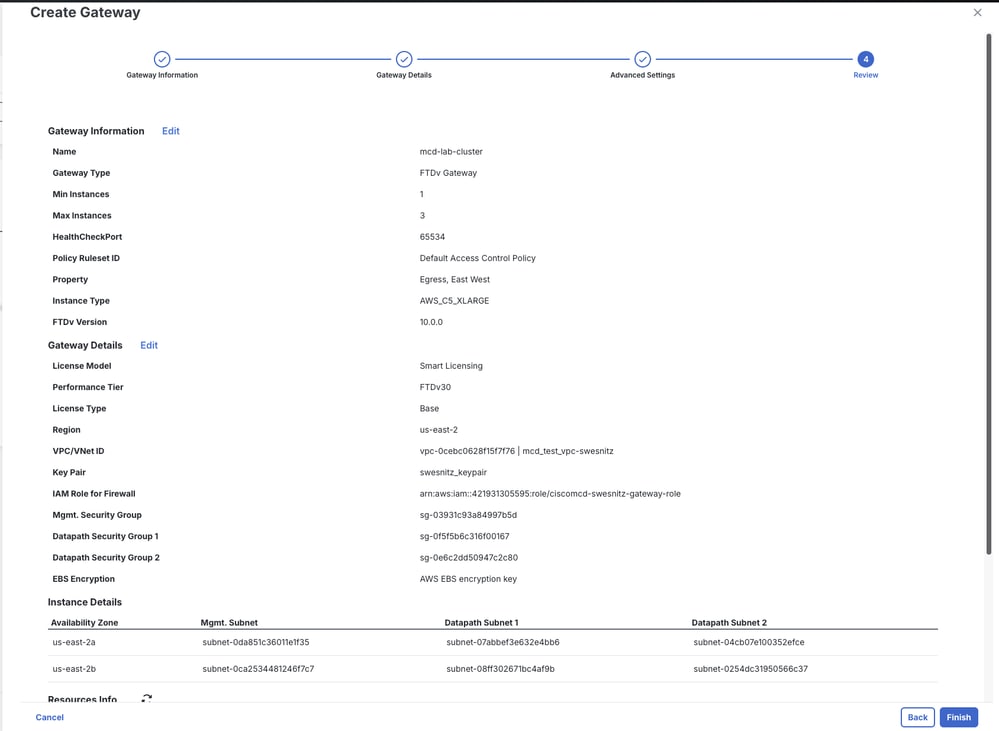The height and width of the screenshot is (731, 999).
Task: Click the Datapath Subnet 1 column header
Action: pos(482,623)
